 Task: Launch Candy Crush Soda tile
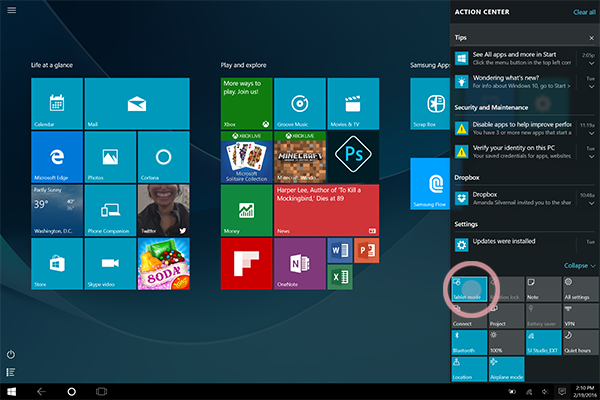(163, 264)
